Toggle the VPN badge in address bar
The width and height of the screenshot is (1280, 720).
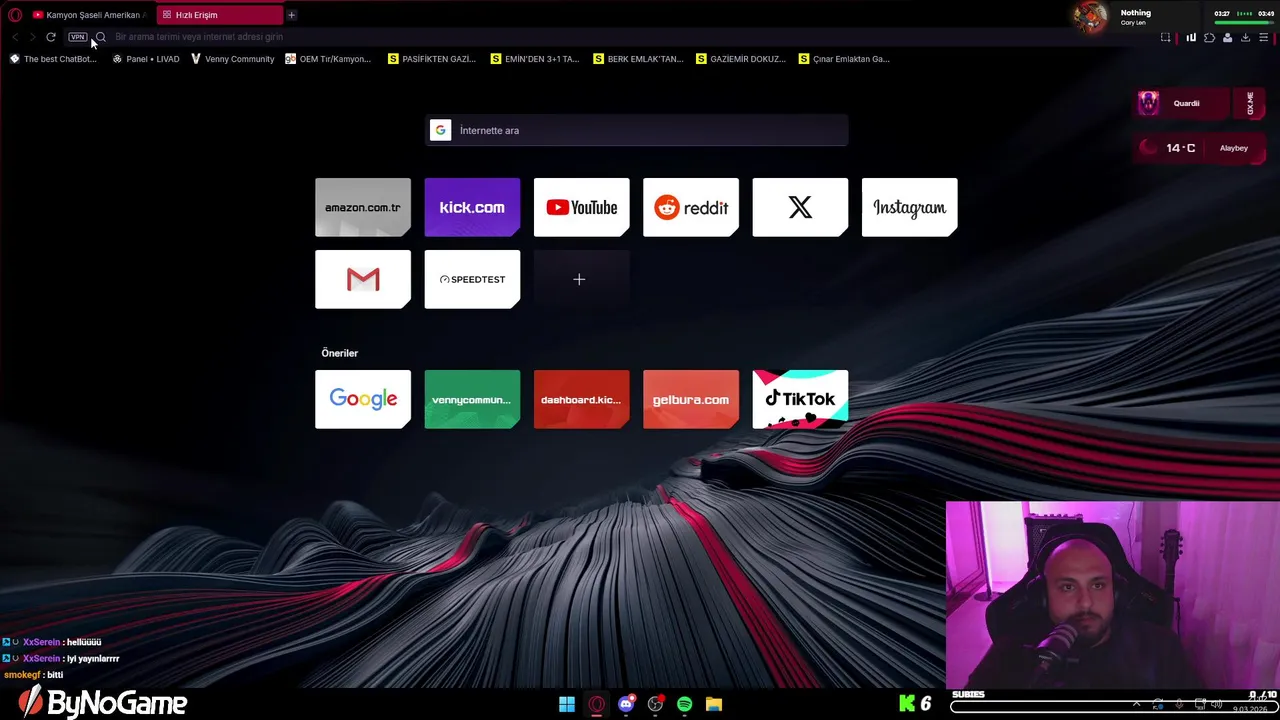78,37
